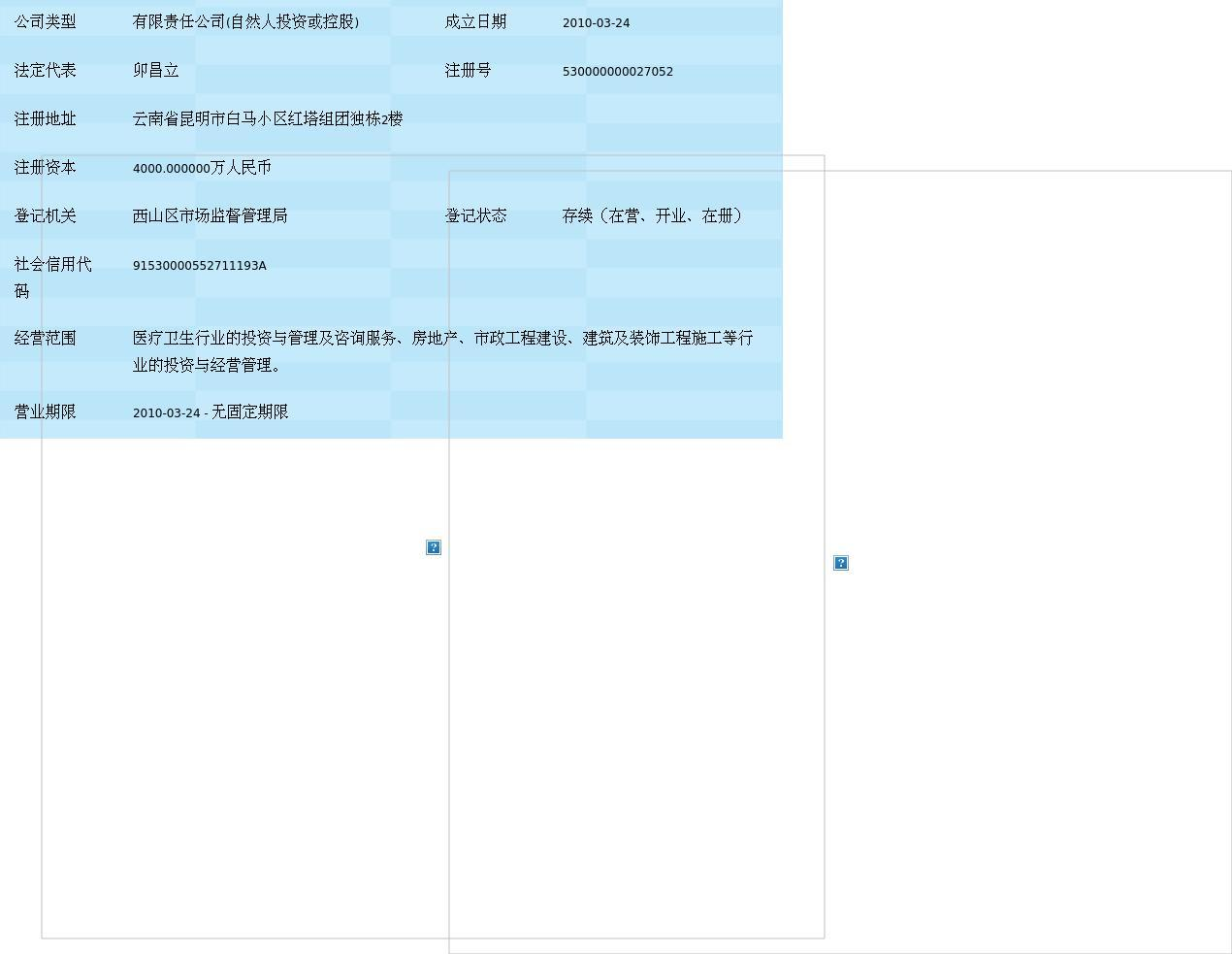The width and height of the screenshot is (1232, 954).
Task: Select the 登记状态 label
Action: [x=475, y=215]
